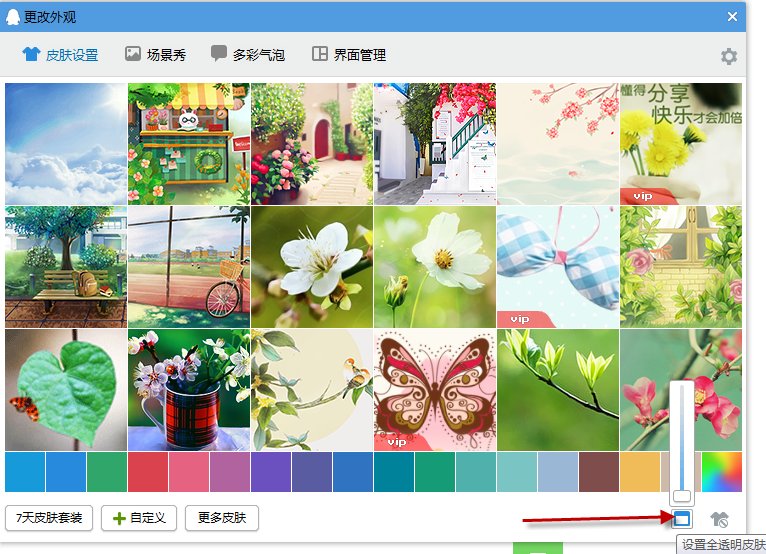Viewport: 766px width, 554px height.
Task: Pick the orange-yellow color swatch
Action: click(x=640, y=472)
